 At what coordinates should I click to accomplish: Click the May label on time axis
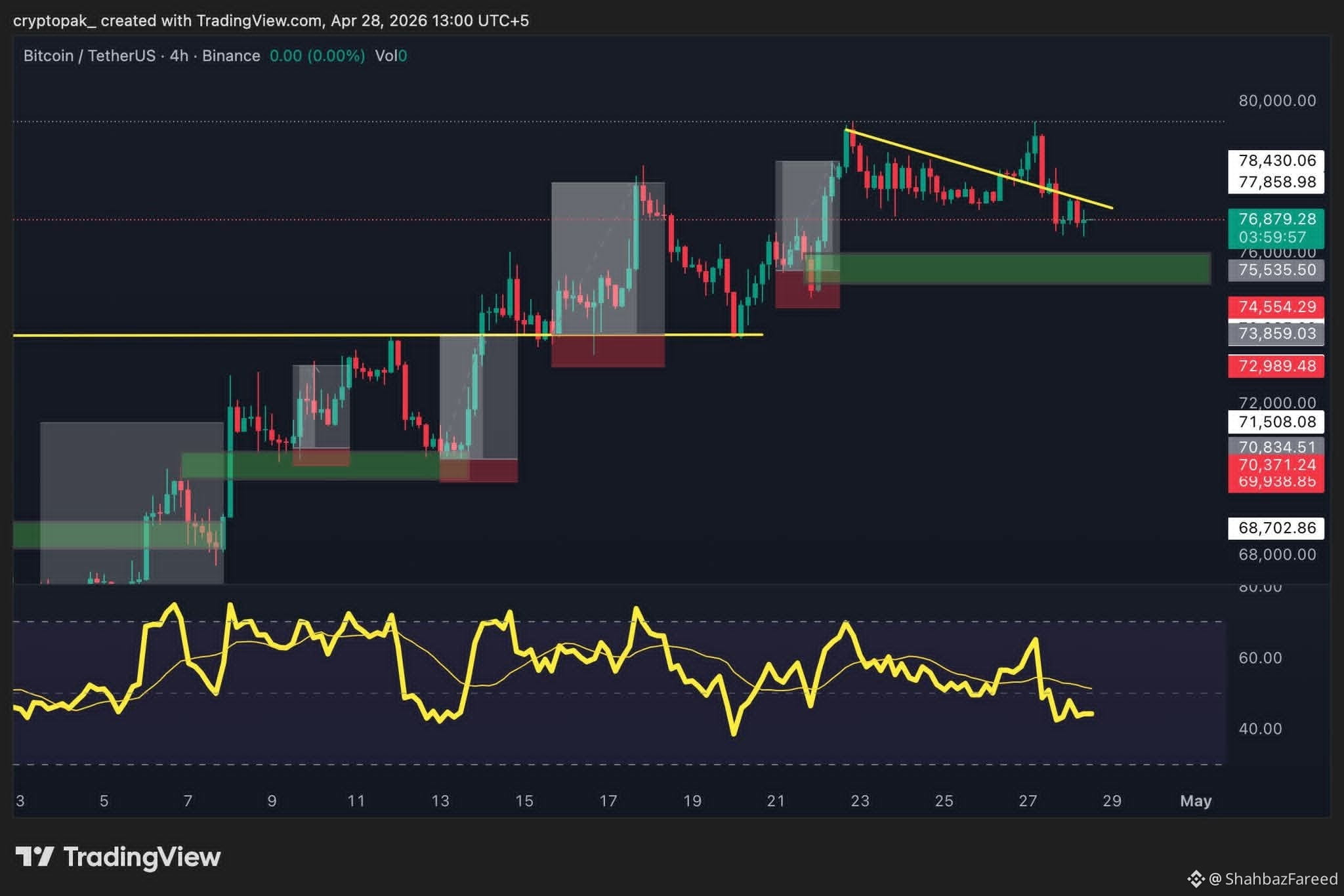click(x=1196, y=801)
